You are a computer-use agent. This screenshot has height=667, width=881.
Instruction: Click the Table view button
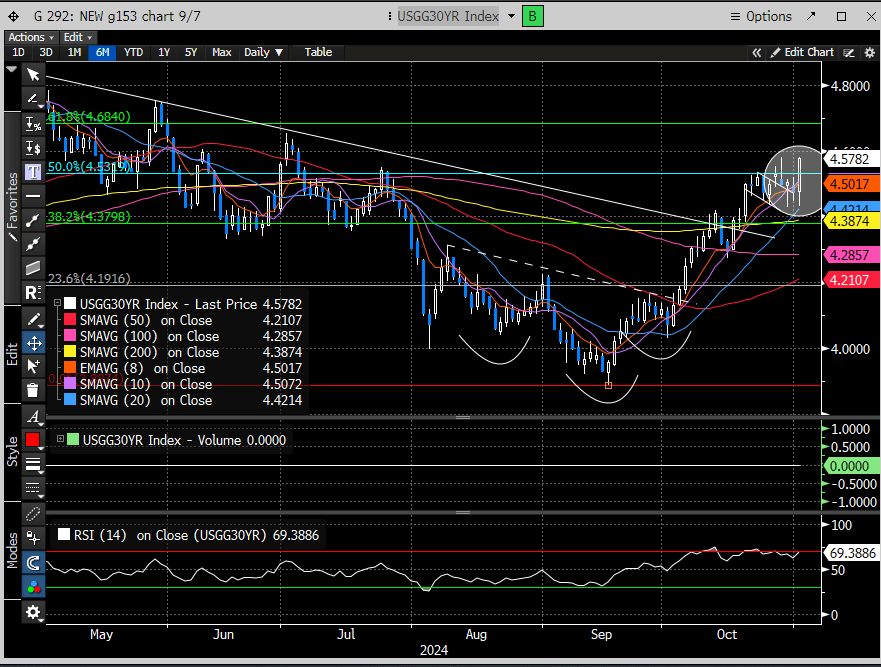pyautogui.click(x=318, y=52)
